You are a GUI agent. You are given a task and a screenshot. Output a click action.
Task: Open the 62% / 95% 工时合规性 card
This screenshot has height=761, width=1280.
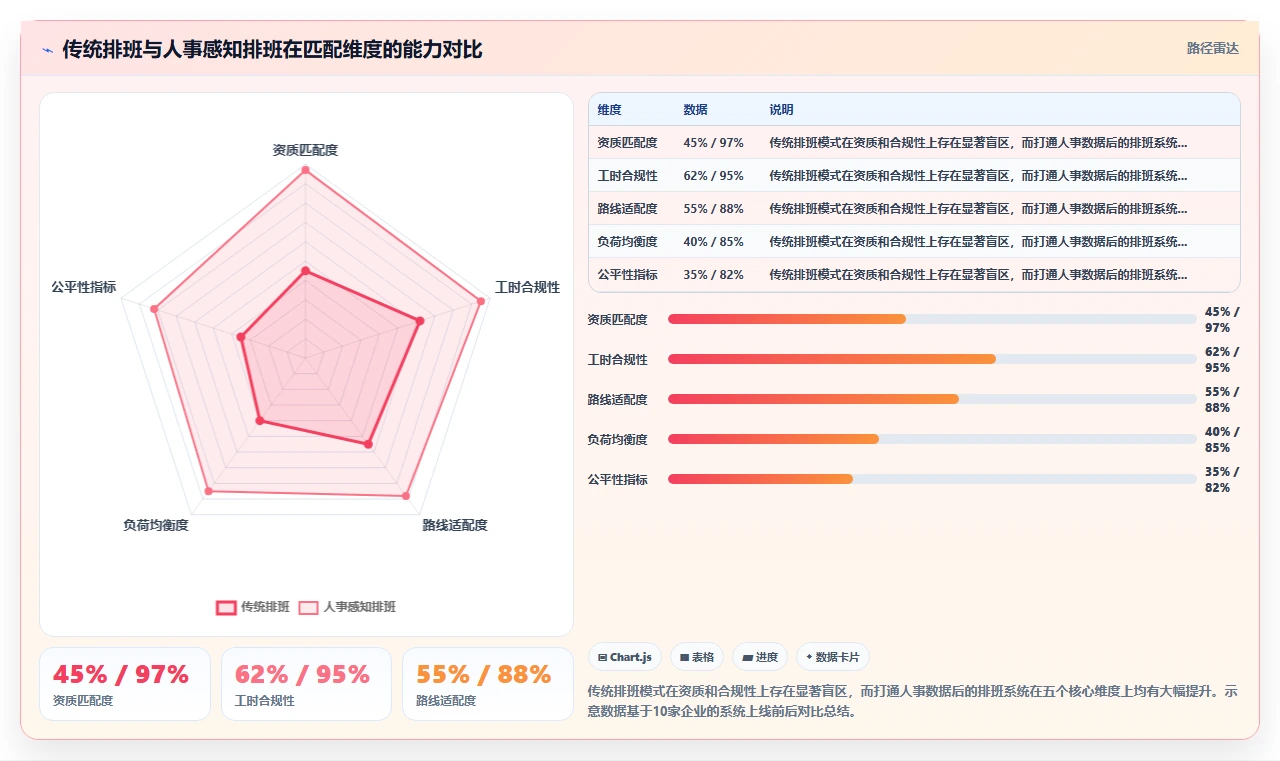(x=306, y=684)
